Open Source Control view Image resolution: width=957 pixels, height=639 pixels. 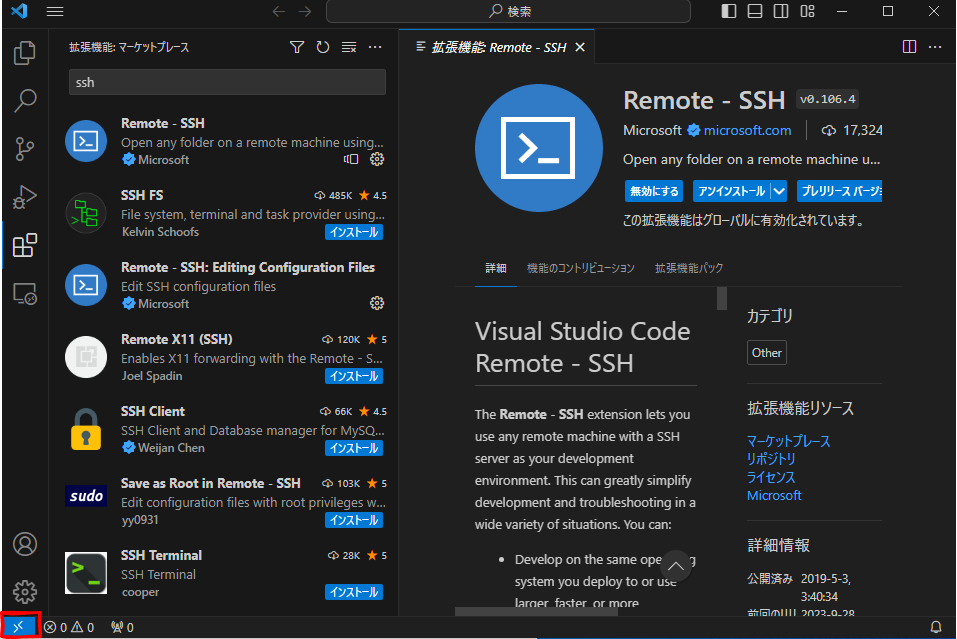point(25,149)
